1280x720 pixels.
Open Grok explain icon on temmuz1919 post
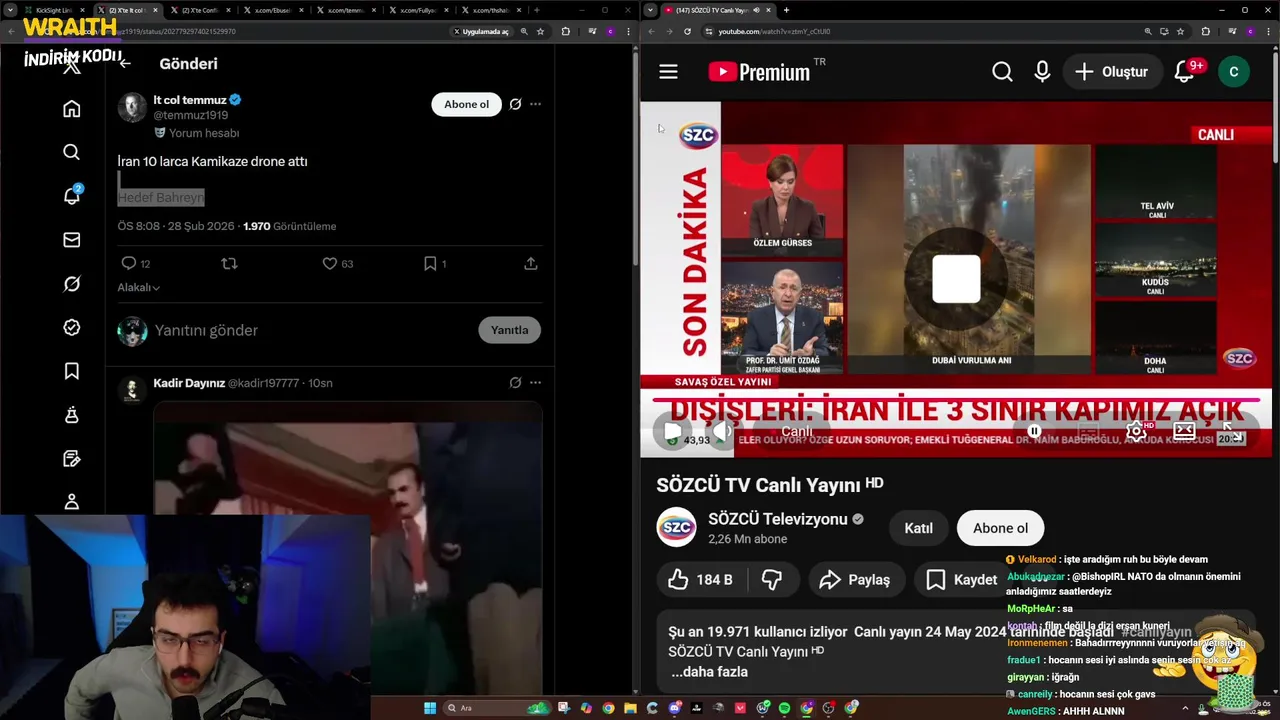(x=515, y=104)
